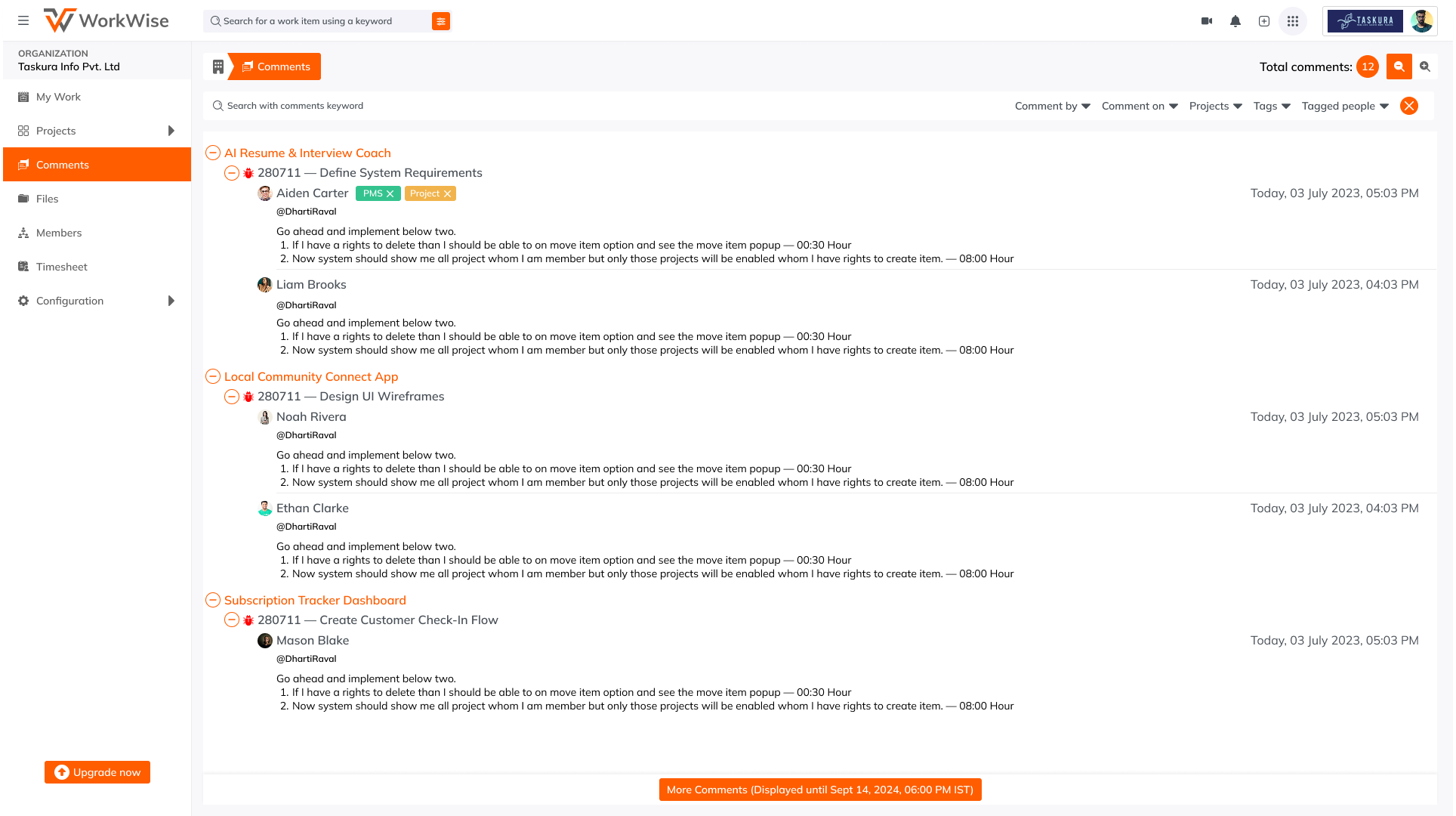This screenshot has width=1456, height=816.
Task: Click the video camera icon in header
Action: (1207, 21)
